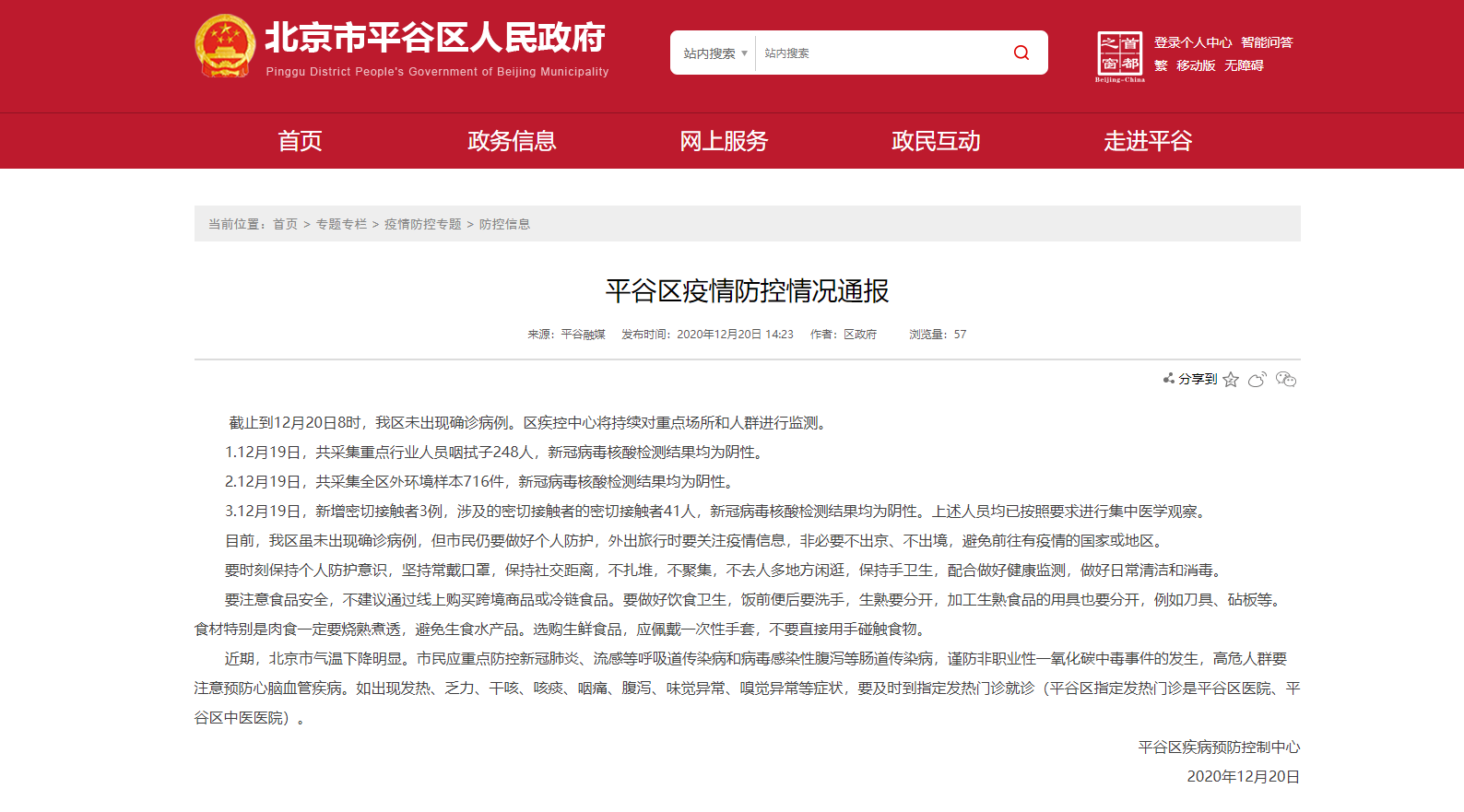The width and height of the screenshot is (1464, 812).
Task: Share article to QZone star icon
Action: tap(1231, 380)
